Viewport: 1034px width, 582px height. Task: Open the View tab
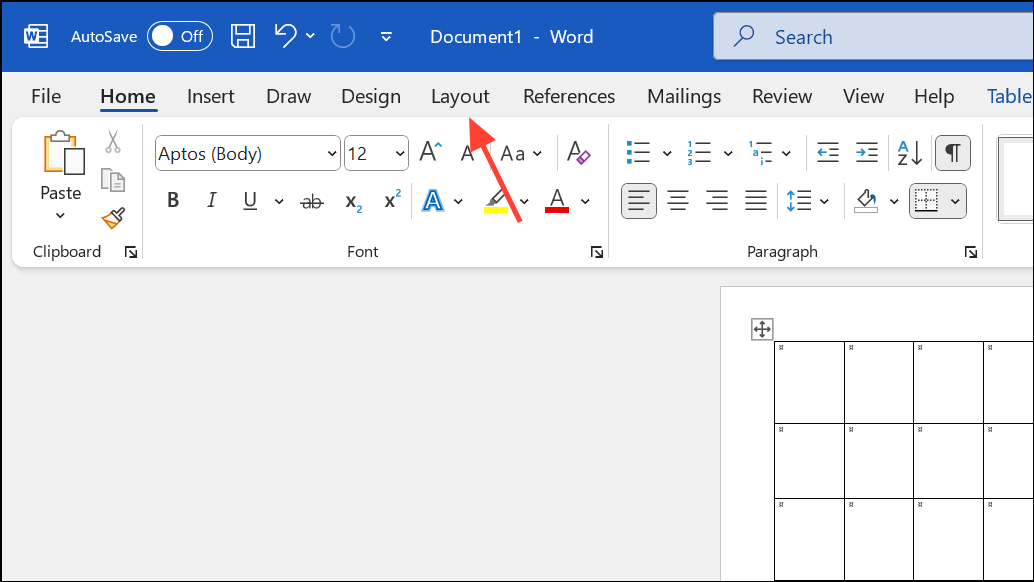[863, 96]
